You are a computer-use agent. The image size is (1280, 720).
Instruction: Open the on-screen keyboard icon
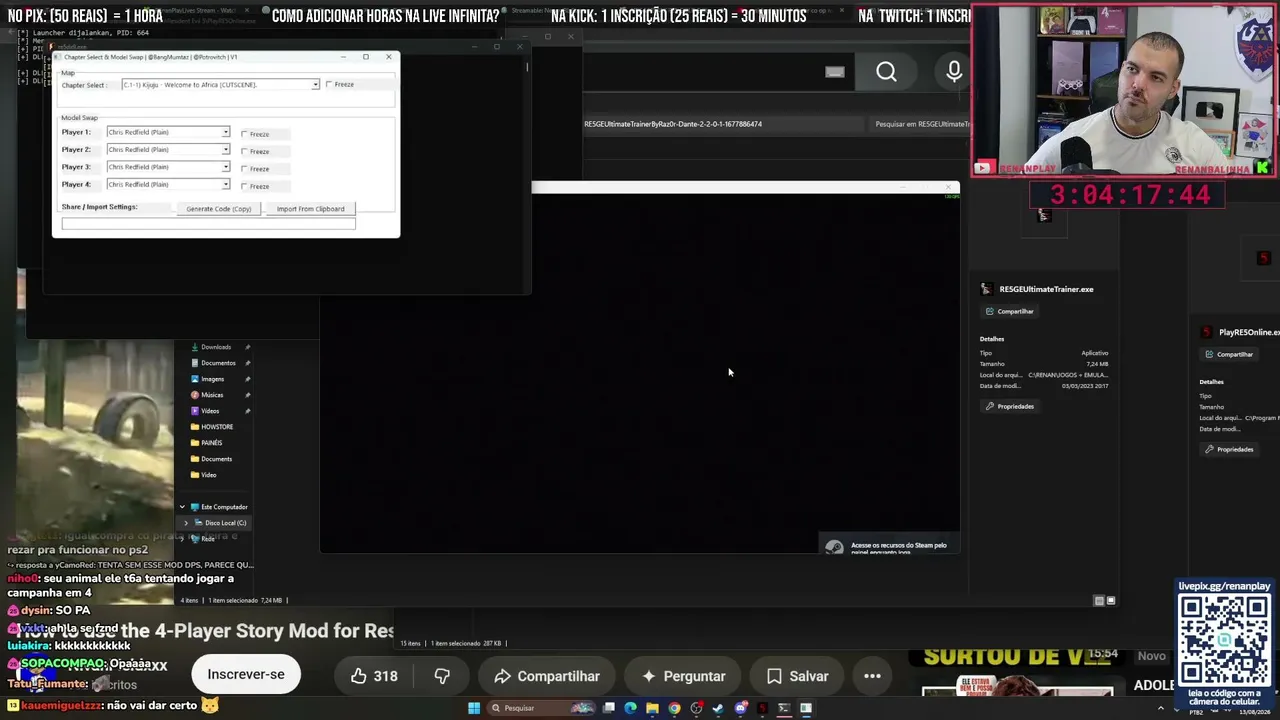coord(835,72)
